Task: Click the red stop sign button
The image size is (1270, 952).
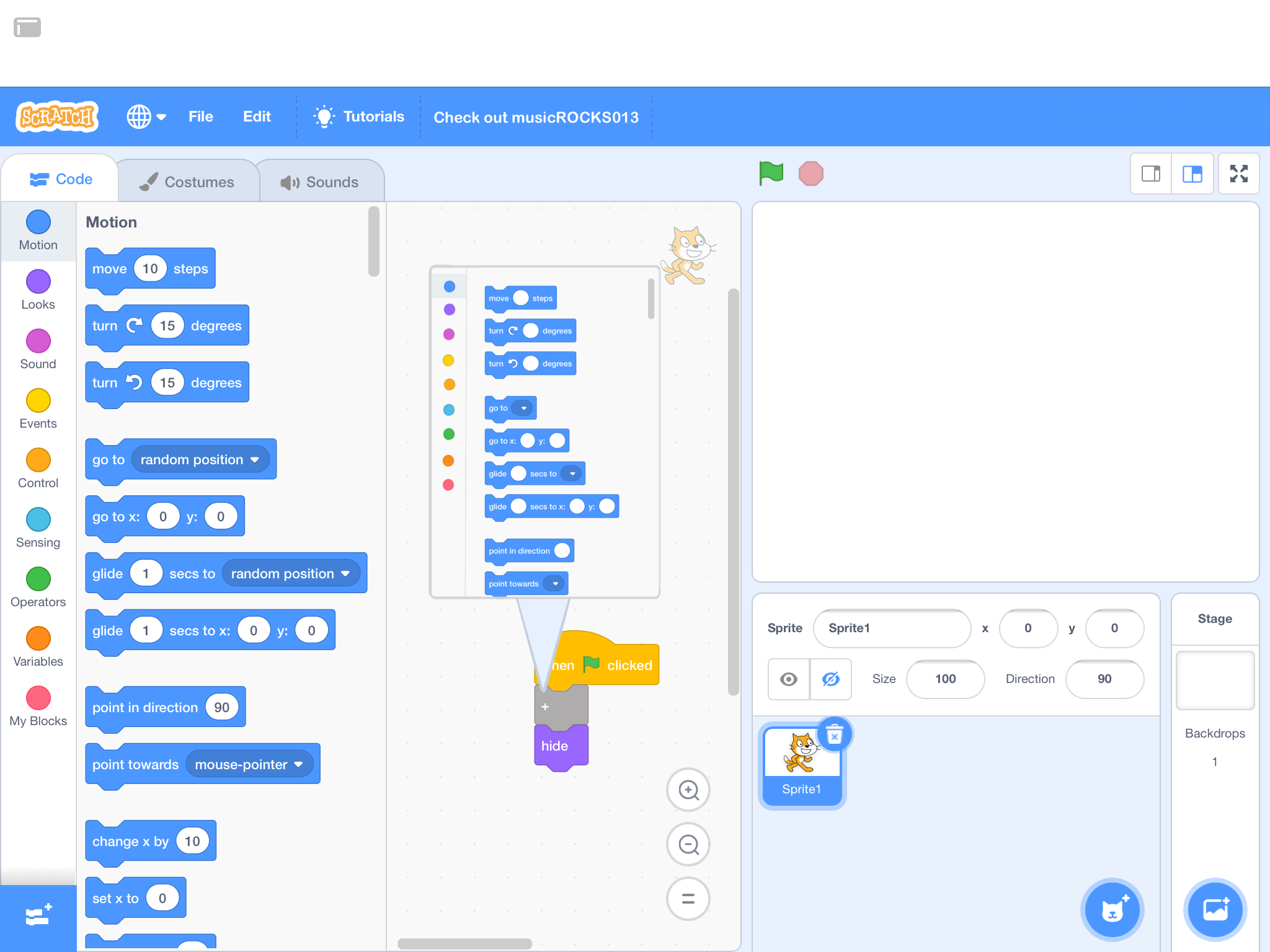Action: 810,174
